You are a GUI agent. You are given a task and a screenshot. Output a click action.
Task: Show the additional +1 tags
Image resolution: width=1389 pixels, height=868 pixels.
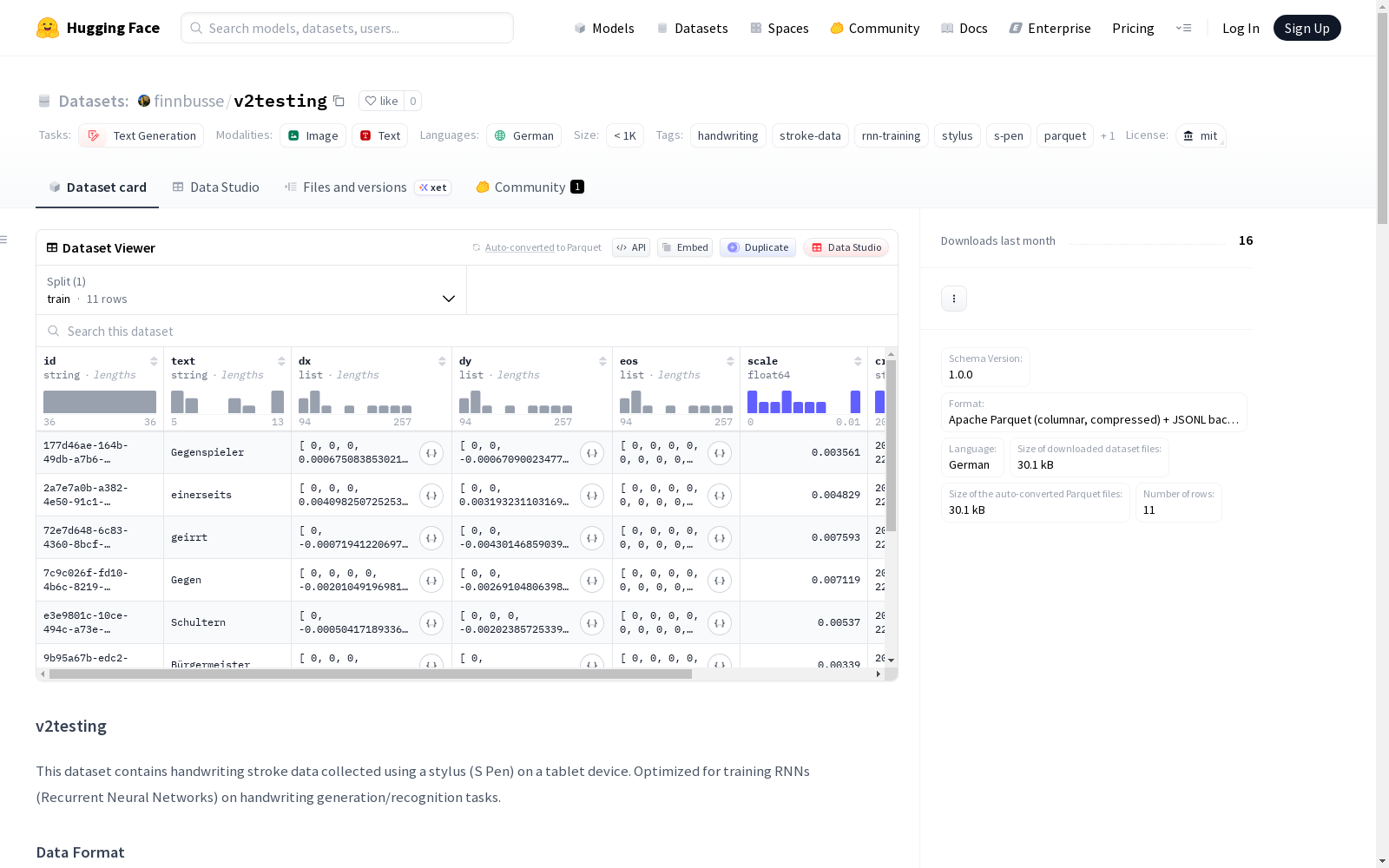[1108, 136]
